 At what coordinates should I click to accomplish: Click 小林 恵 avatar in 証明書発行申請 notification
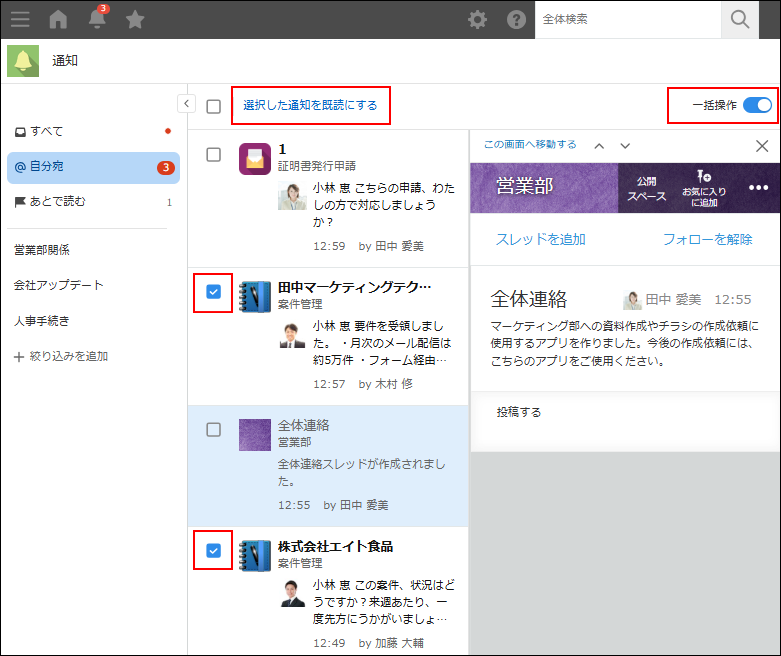click(x=292, y=196)
